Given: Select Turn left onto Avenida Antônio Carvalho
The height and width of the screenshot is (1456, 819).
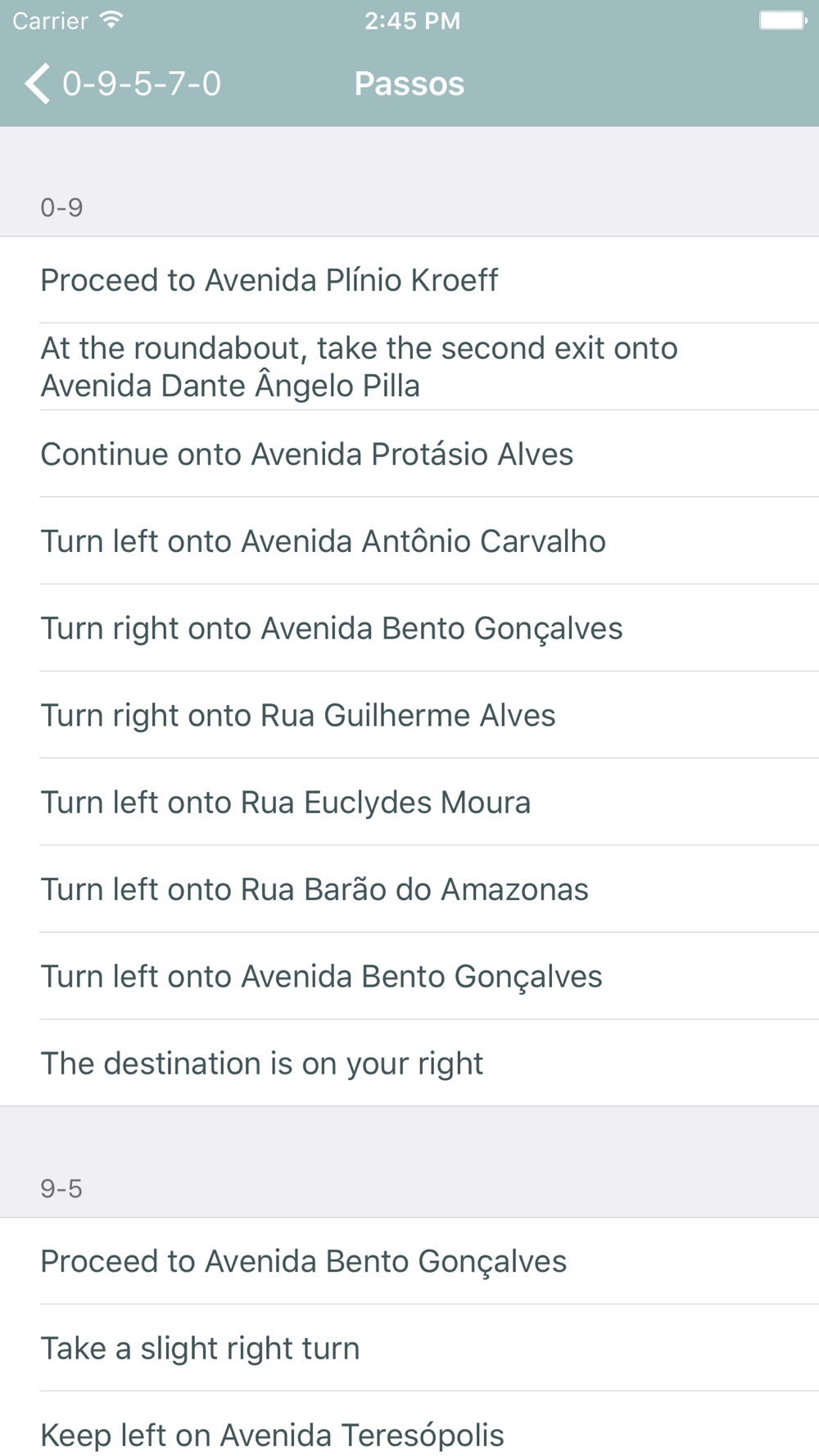Looking at the screenshot, I should pyautogui.click(x=409, y=540).
